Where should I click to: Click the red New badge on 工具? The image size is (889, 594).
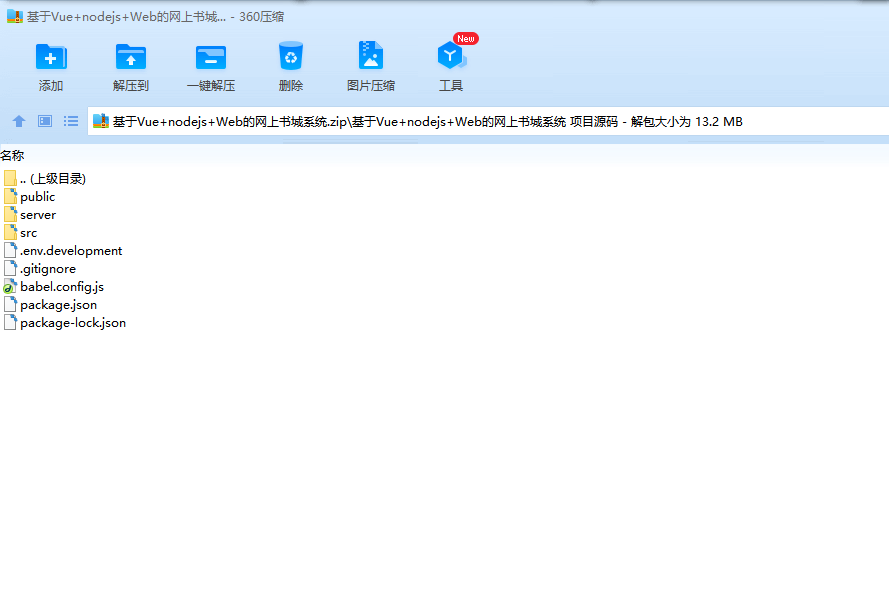[x=466, y=39]
